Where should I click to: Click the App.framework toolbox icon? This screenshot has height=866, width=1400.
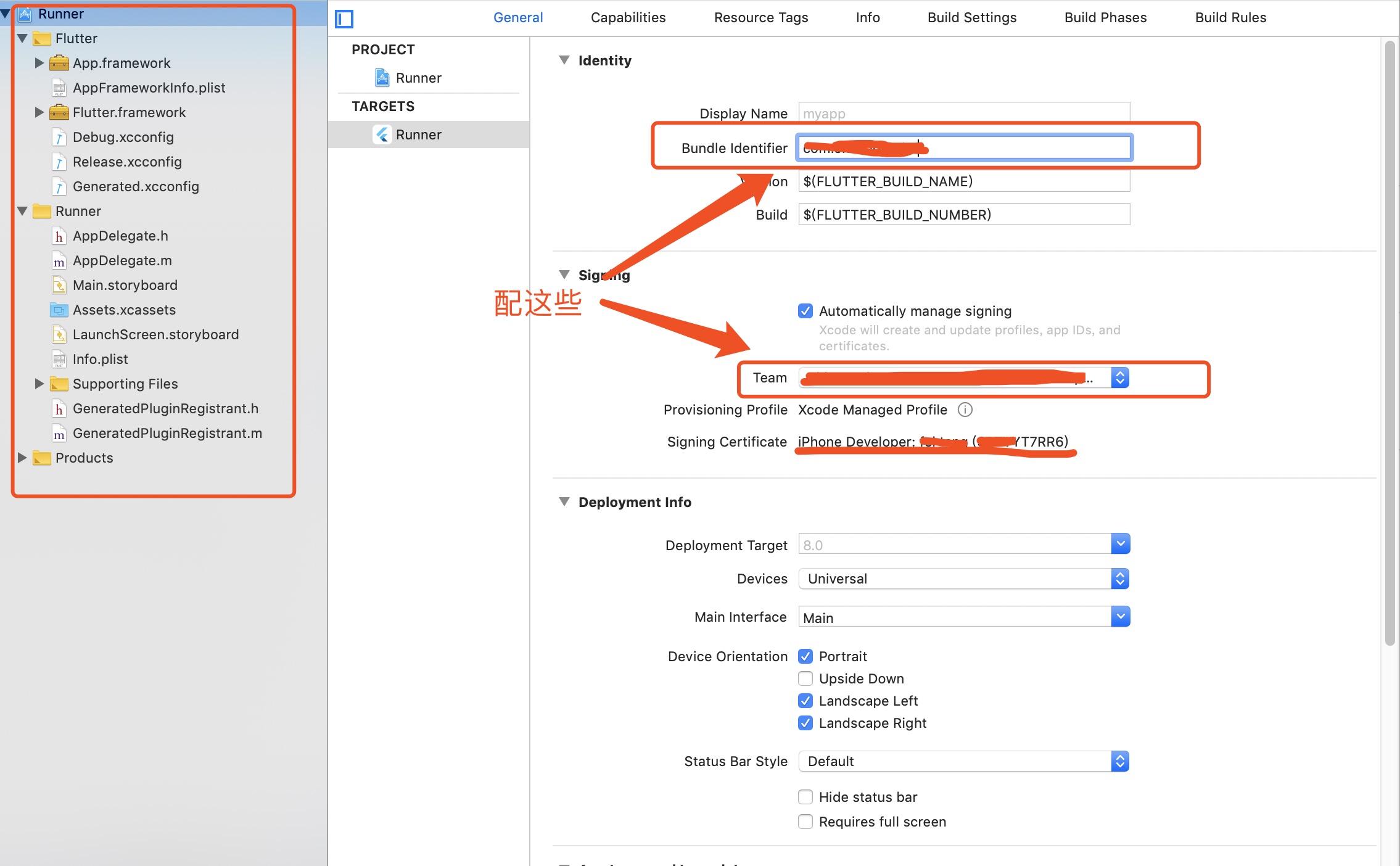[59, 63]
